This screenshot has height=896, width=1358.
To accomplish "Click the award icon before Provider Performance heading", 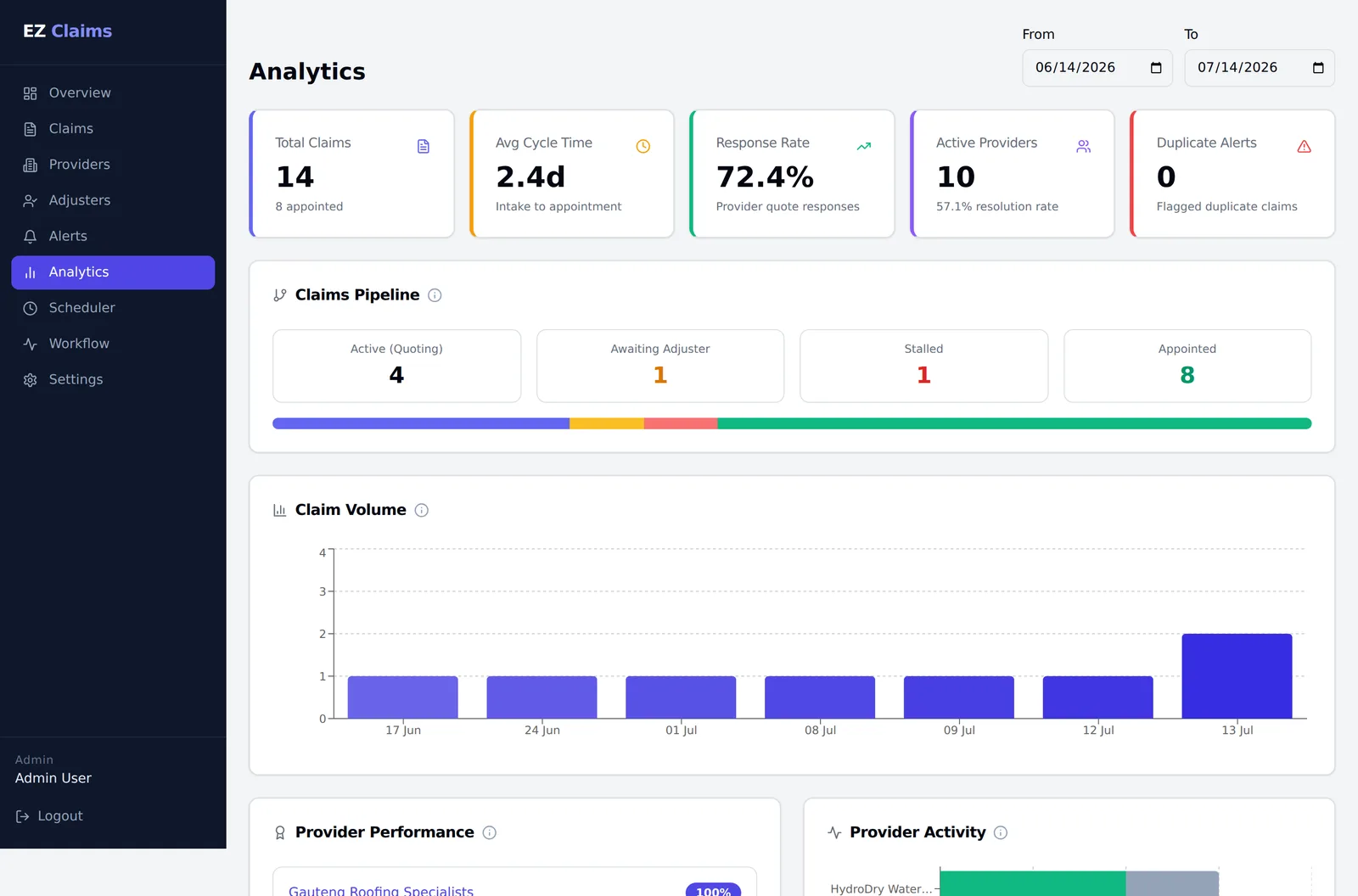I will coord(280,833).
